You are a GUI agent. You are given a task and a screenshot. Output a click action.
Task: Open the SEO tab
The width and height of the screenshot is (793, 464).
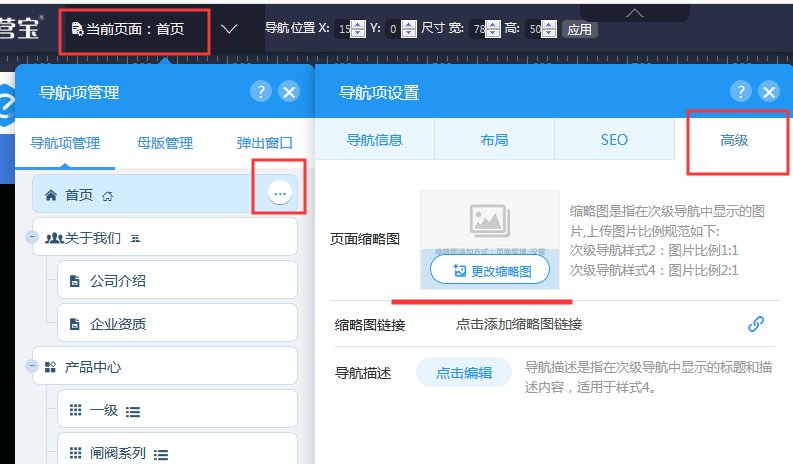[614, 140]
